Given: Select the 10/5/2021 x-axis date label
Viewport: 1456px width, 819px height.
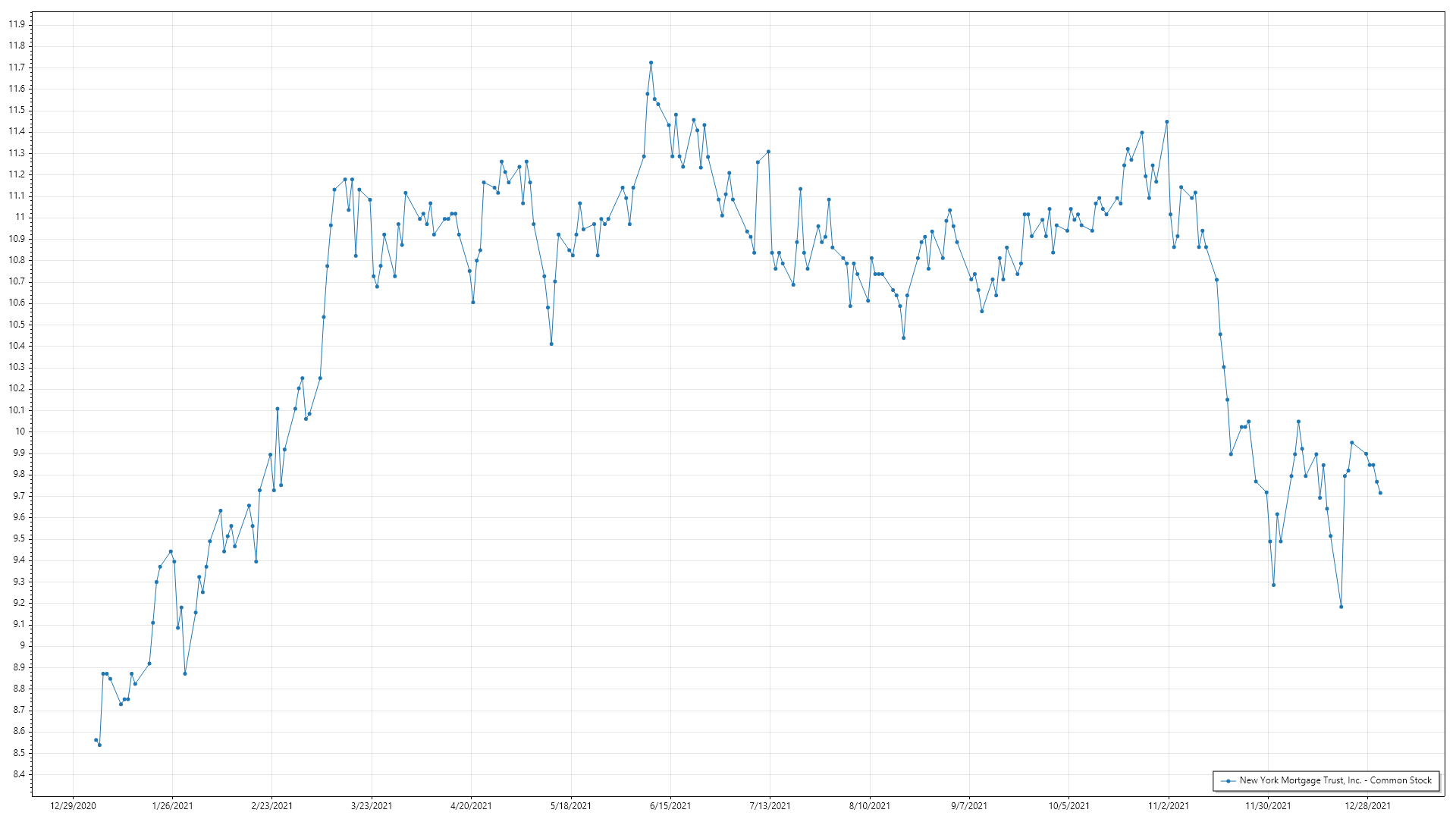Looking at the screenshot, I should tap(1068, 805).
